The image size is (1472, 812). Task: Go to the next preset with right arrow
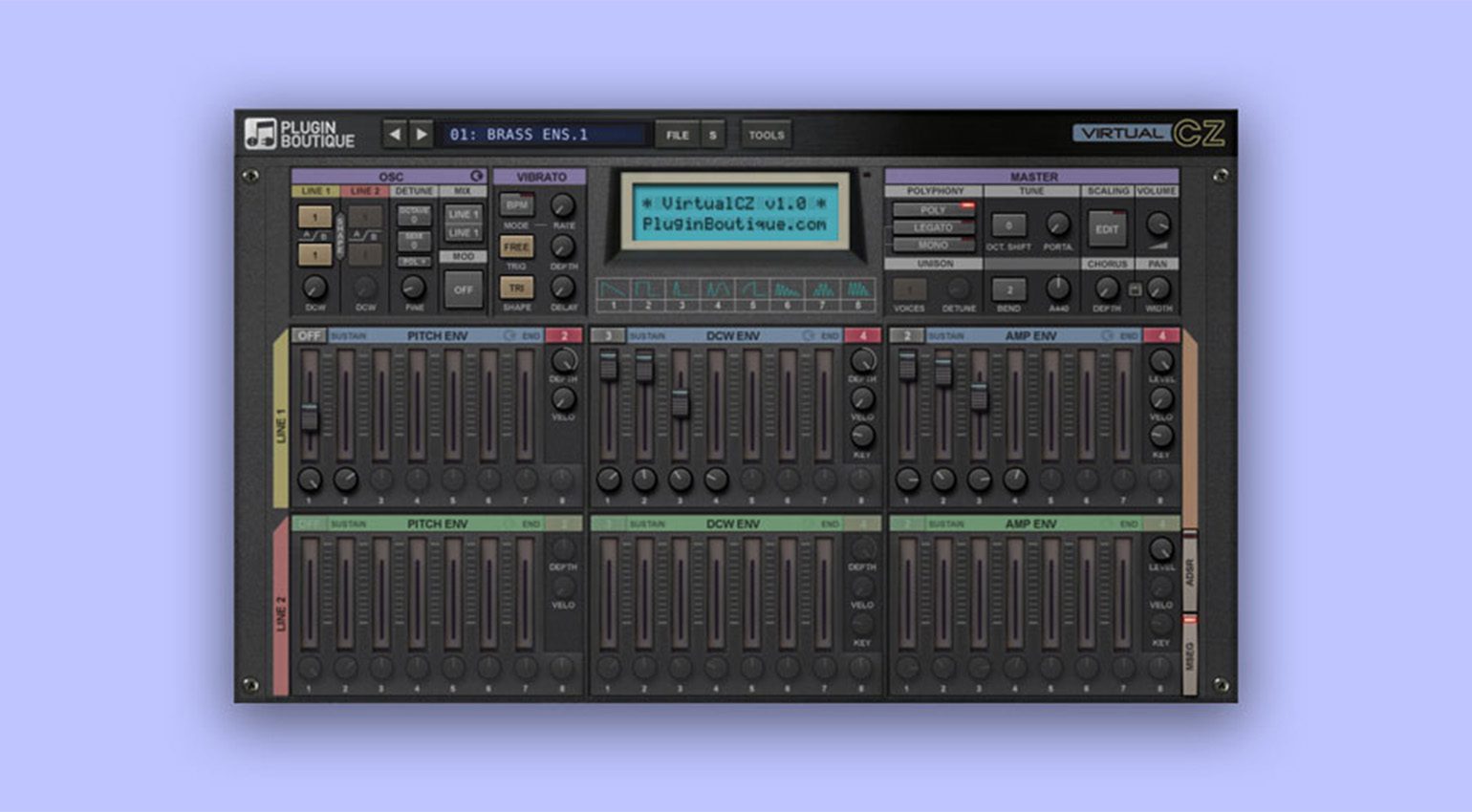coord(421,134)
